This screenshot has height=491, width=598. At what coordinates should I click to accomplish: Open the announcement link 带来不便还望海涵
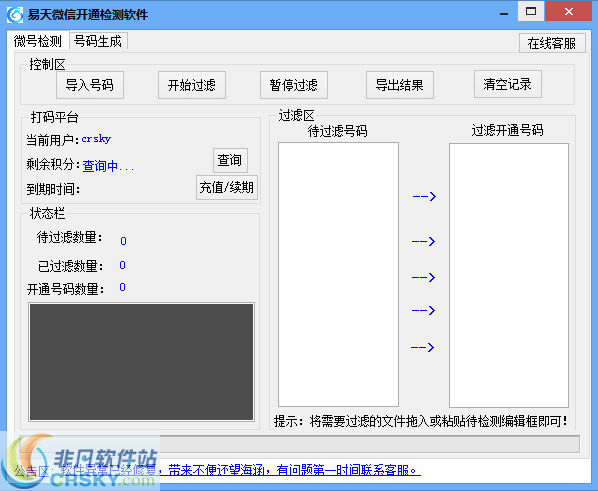(x=218, y=470)
